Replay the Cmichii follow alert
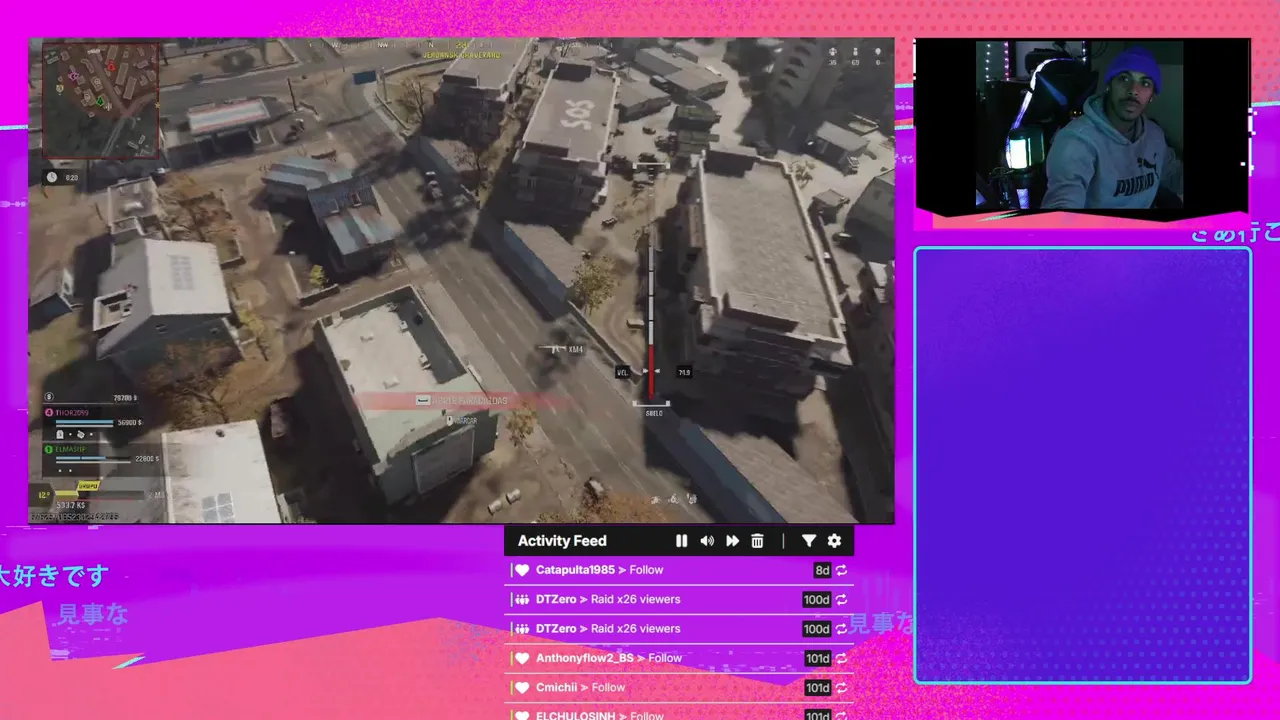The height and width of the screenshot is (720, 1280). pyautogui.click(x=842, y=688)
